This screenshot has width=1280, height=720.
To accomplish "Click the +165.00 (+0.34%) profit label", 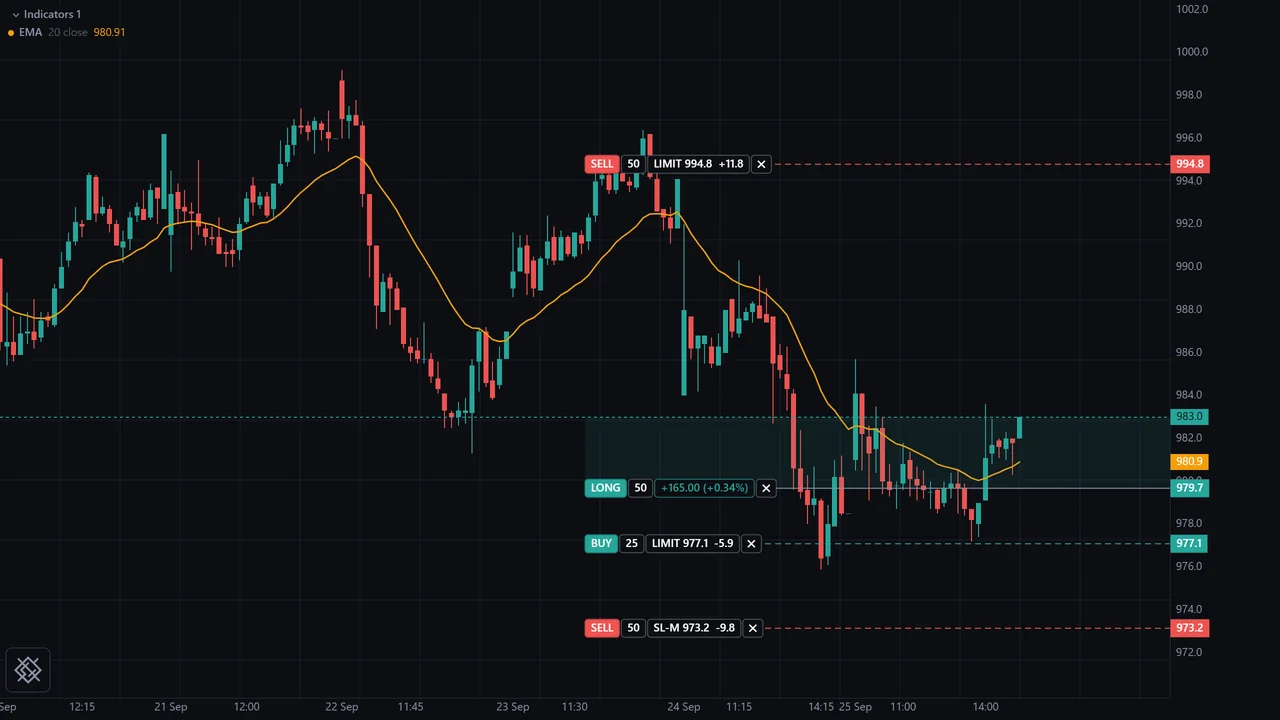I will point(704,488).
